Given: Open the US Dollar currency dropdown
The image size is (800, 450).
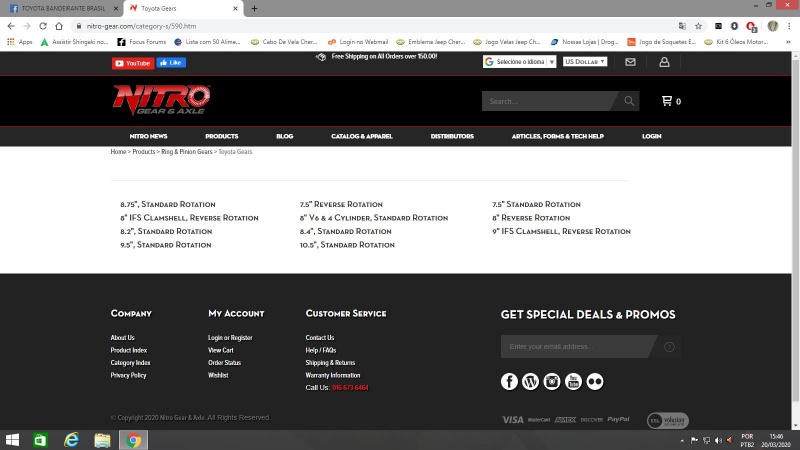Looking at the screenshot, I should (x=585, y=61).
